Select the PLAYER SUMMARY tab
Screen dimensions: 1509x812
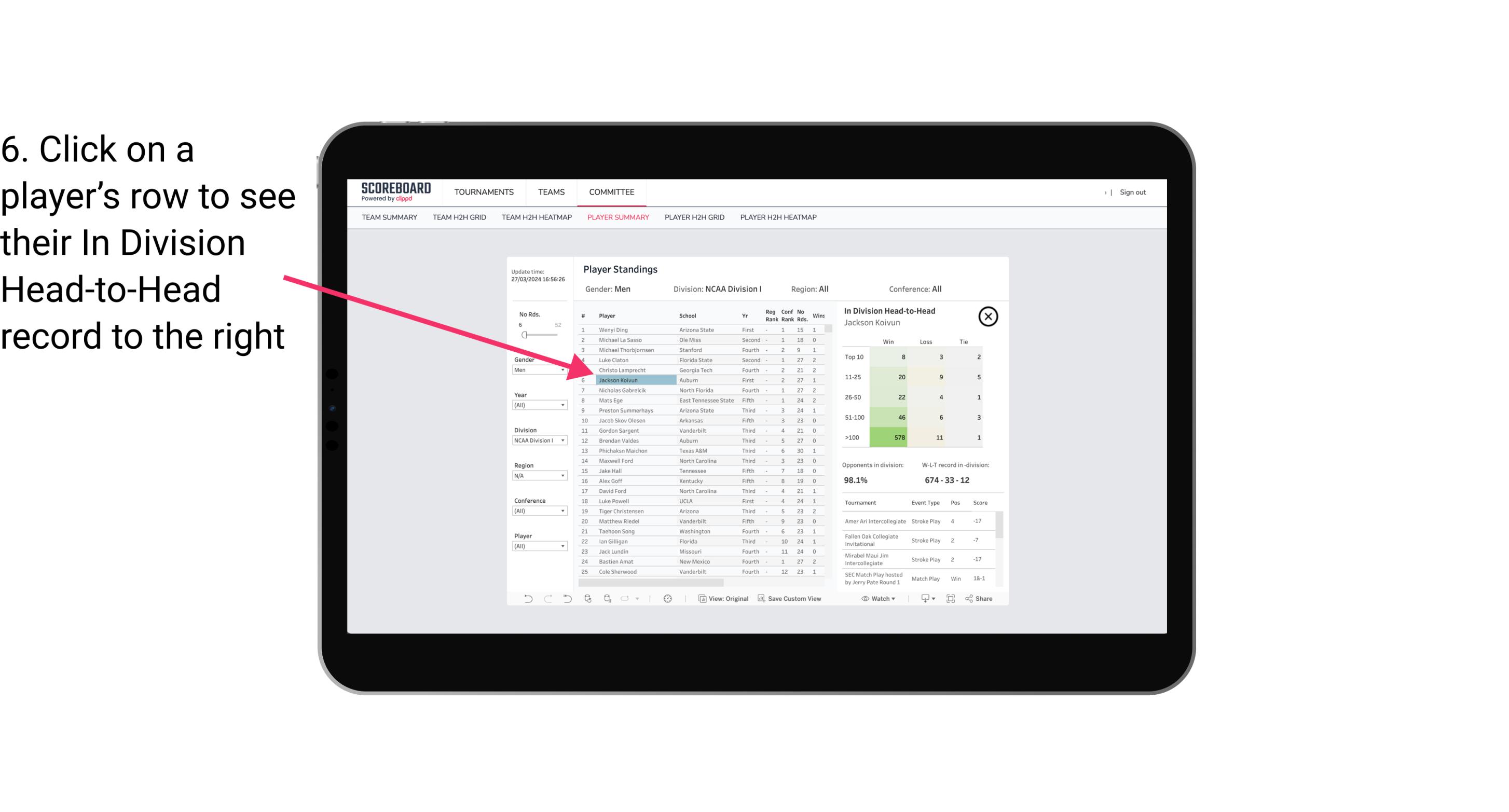tap(617, 217)
